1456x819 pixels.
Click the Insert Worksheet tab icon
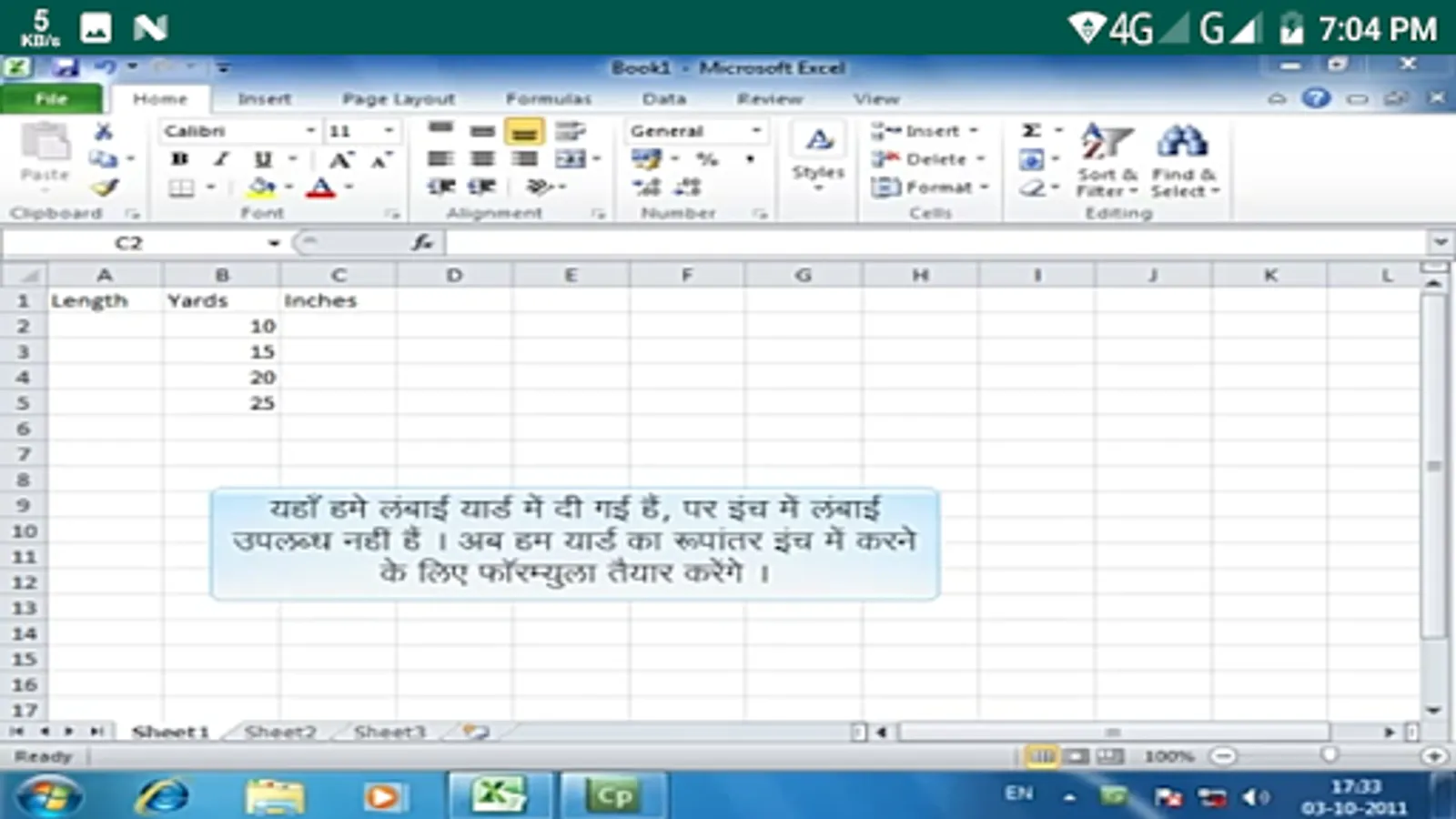pyautogui.click(x=476, y=732)
